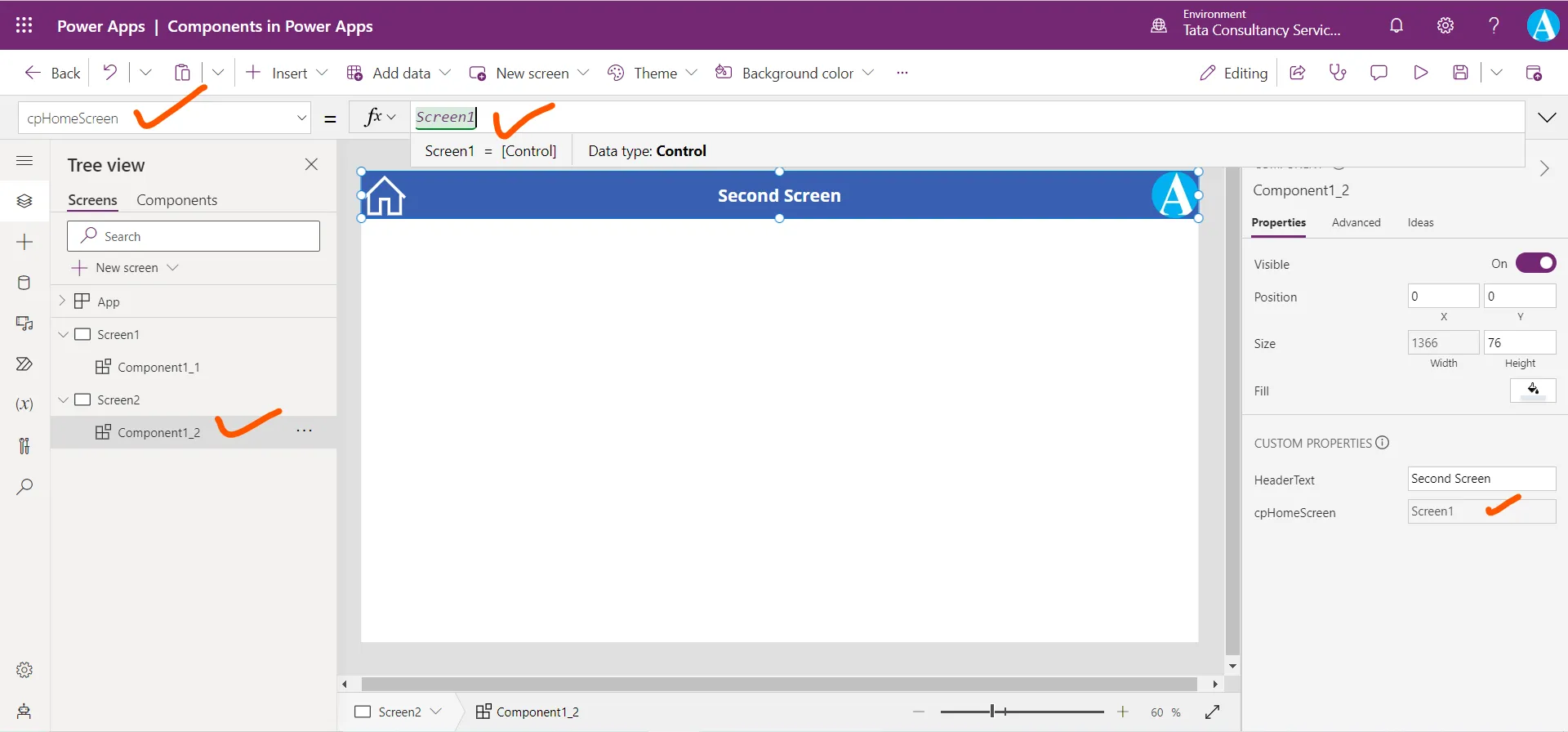Click the Tree view Search field
This screenshot has height=732, width=1568.
[194, 236]
